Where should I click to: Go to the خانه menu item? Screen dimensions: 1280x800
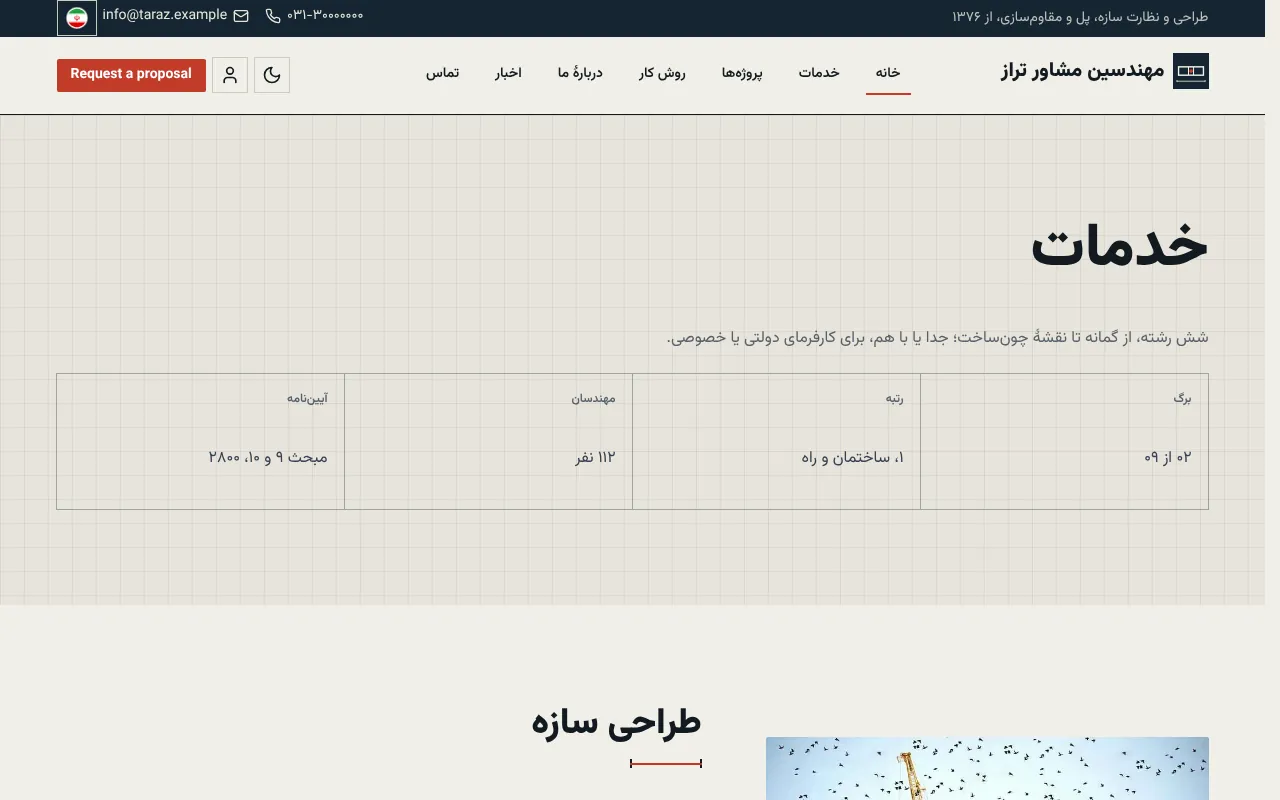[888, 73]
